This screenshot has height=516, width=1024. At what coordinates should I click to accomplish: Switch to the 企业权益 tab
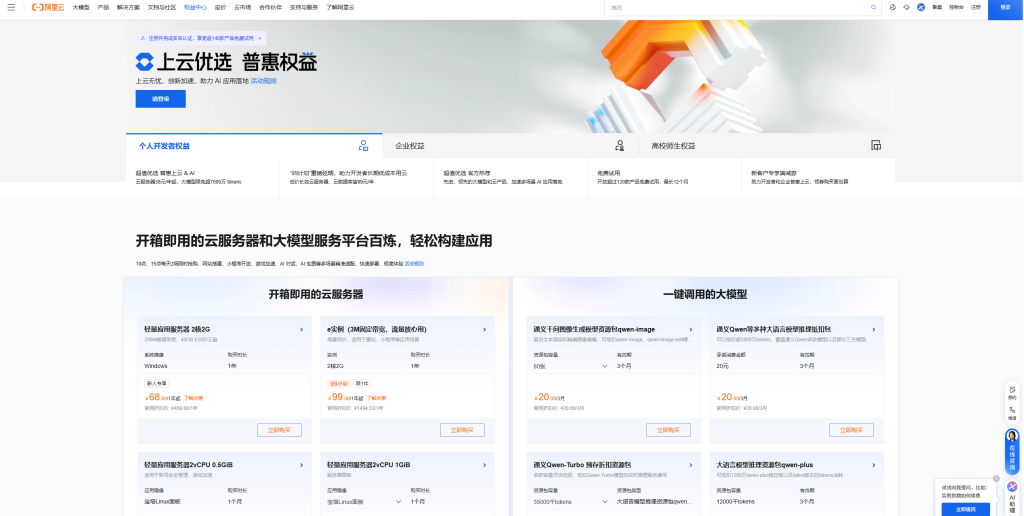409,146
